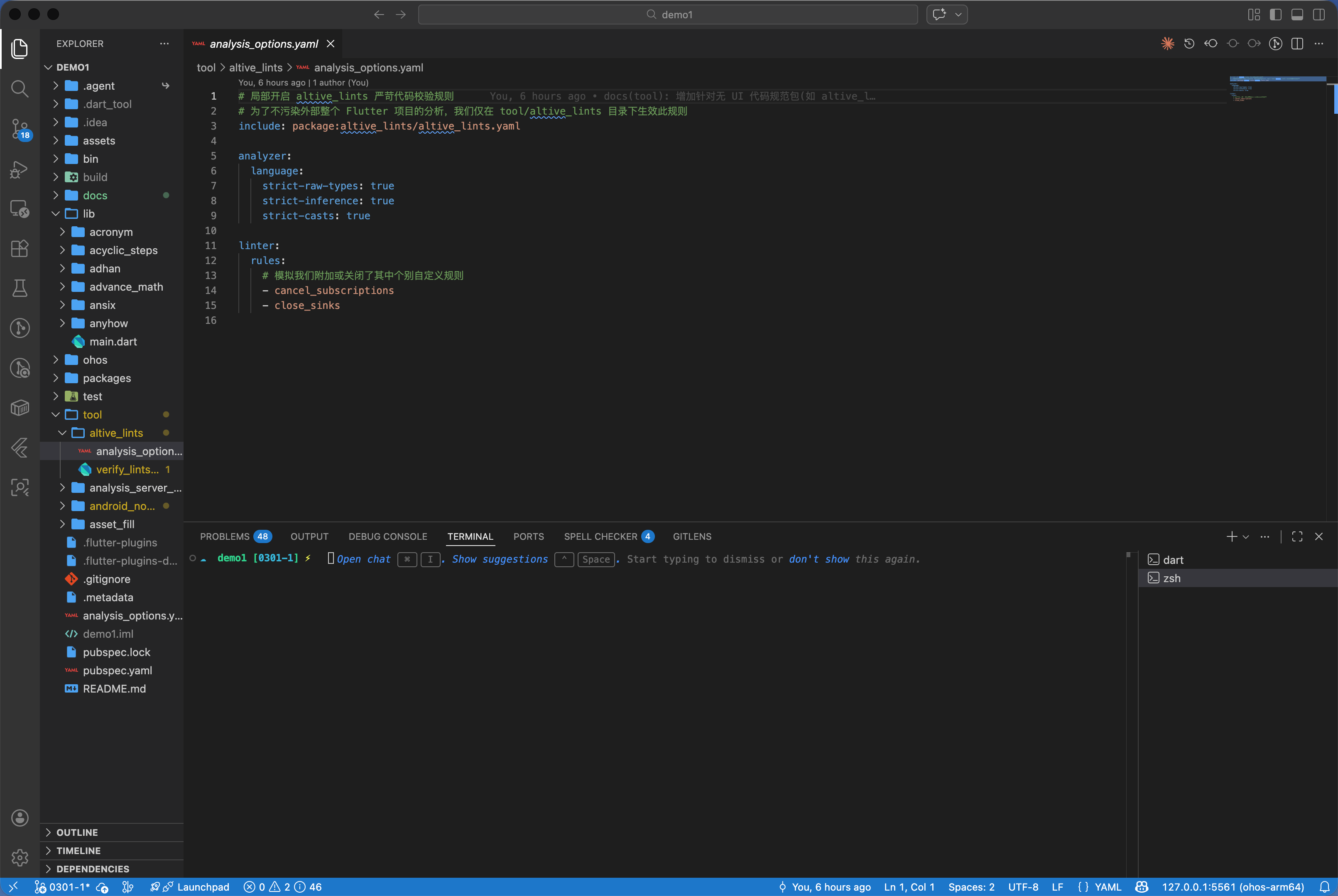
Task: Close the analysis_options.yaml editor tab
Action: (331, 44)
